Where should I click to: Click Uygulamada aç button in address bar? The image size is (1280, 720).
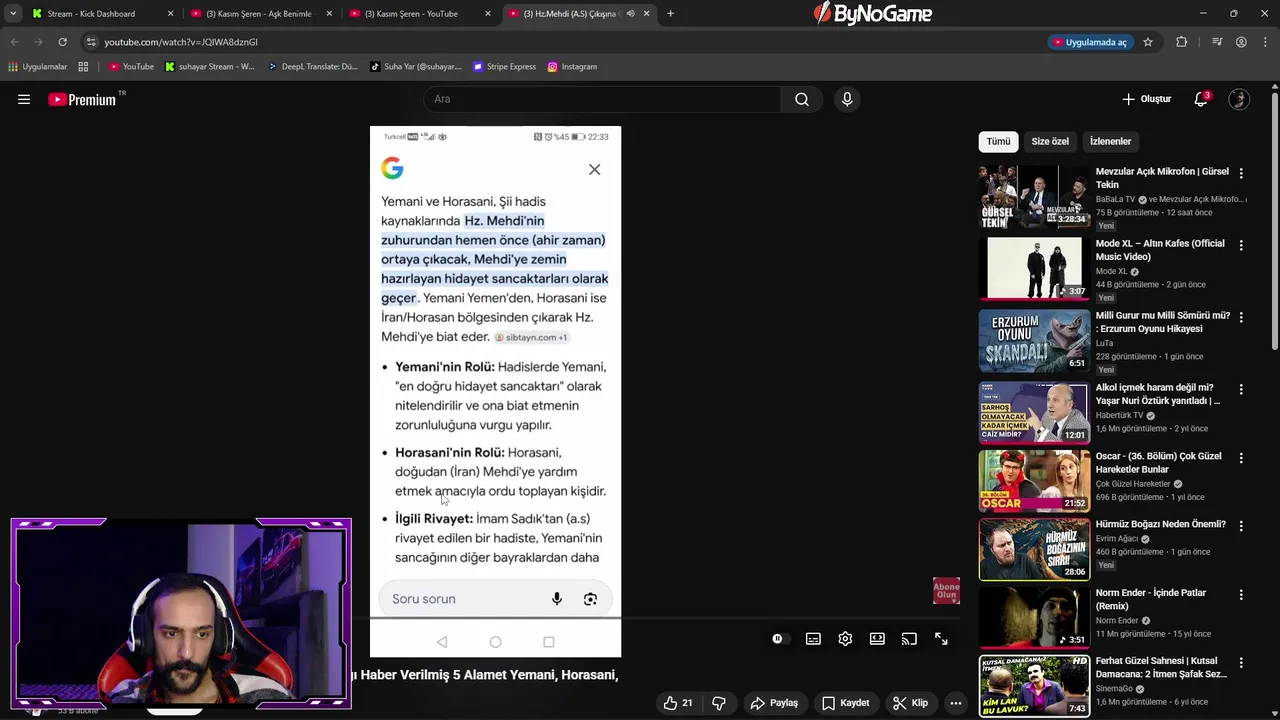pos(1089,42)
